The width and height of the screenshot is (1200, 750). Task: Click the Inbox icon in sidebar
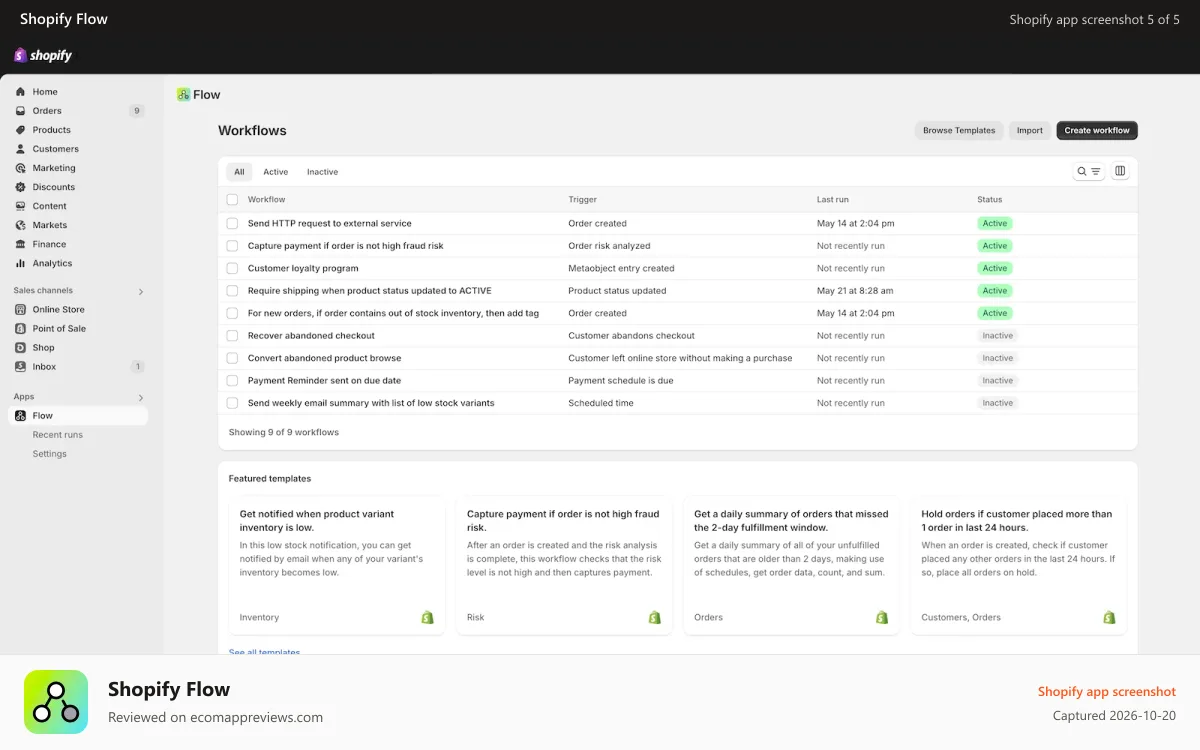tap(20, 367)
